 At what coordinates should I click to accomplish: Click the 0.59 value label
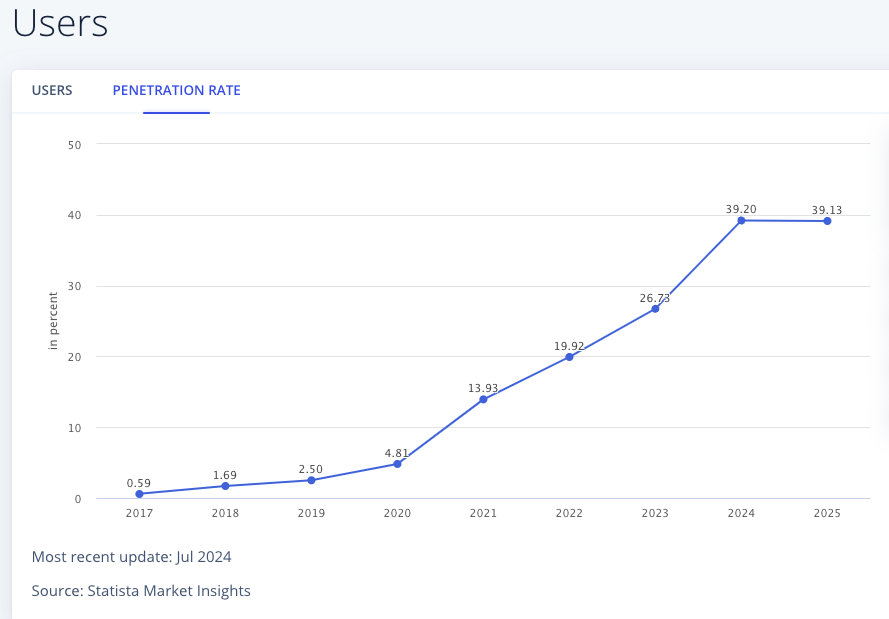[139, 483]
